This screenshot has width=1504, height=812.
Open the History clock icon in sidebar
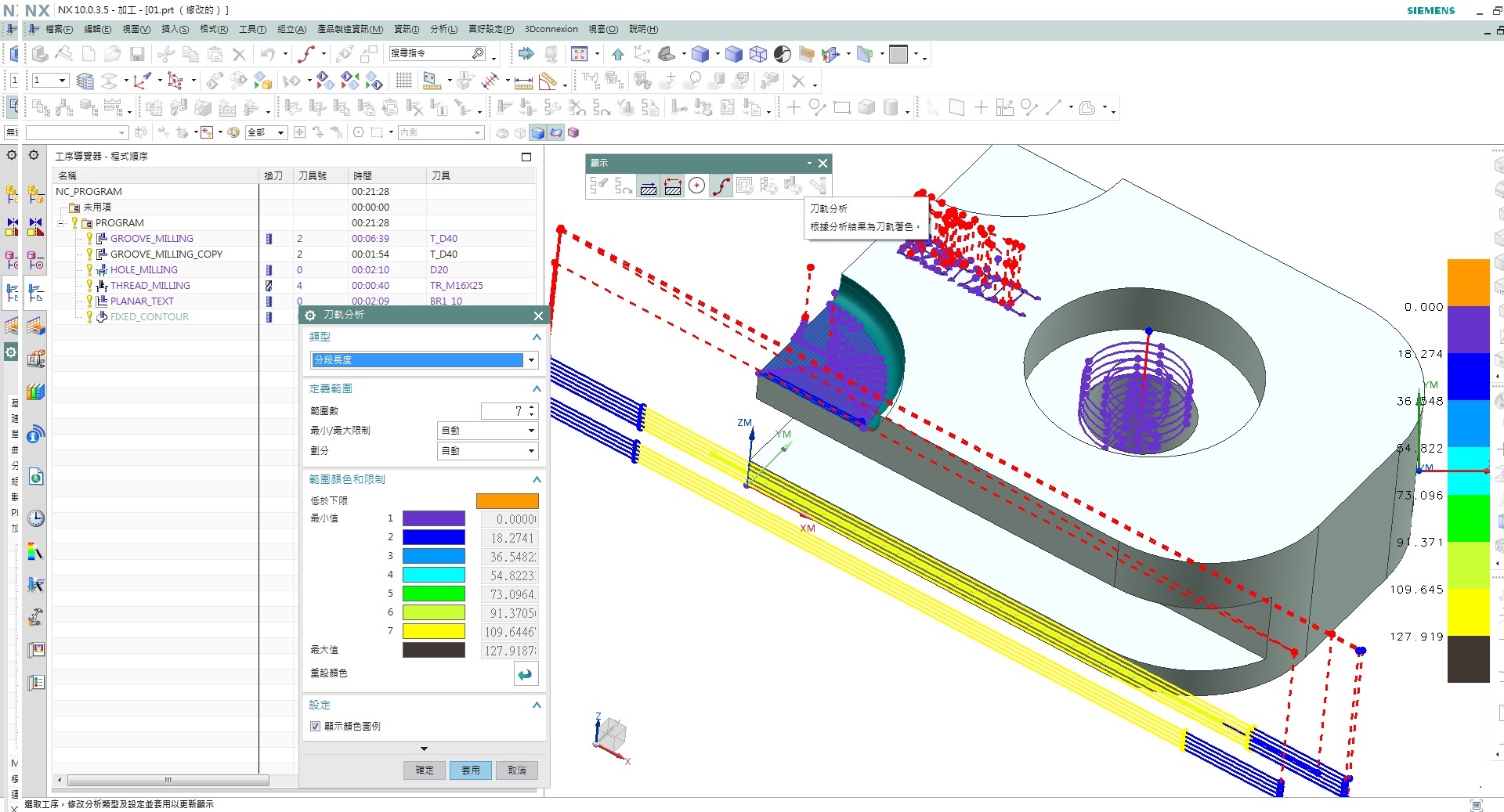click(36, 518)
